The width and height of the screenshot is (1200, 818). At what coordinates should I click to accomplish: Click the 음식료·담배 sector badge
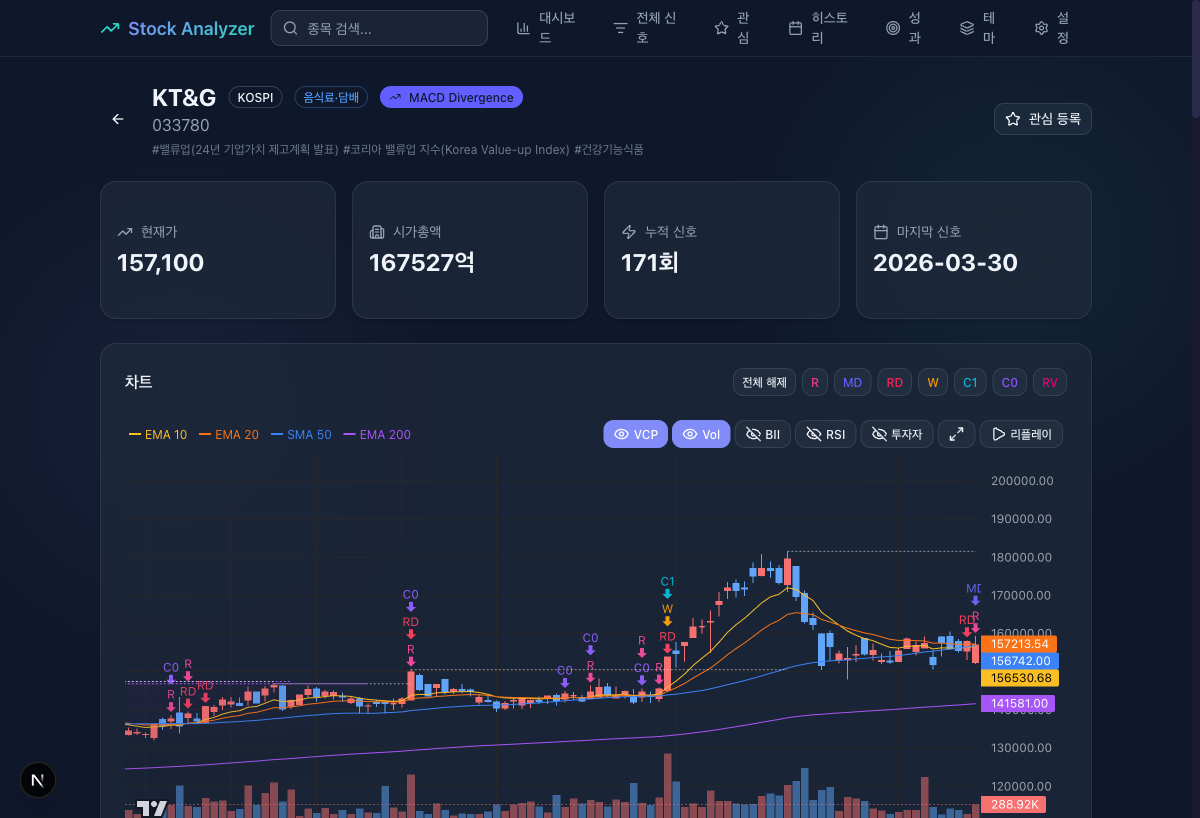[x=331, y=97]
